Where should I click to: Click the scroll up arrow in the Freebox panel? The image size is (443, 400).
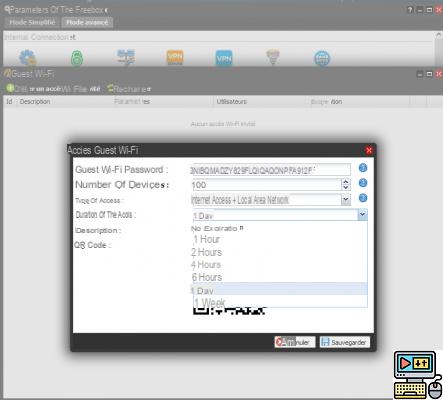click(x=439, y=34)
